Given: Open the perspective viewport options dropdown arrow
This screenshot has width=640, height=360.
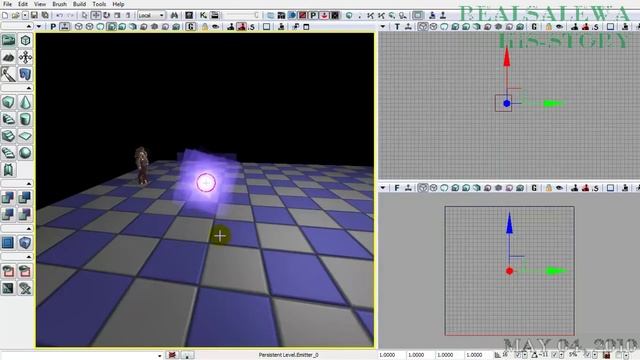Looking at the screenshot, I should pos(39,27).
